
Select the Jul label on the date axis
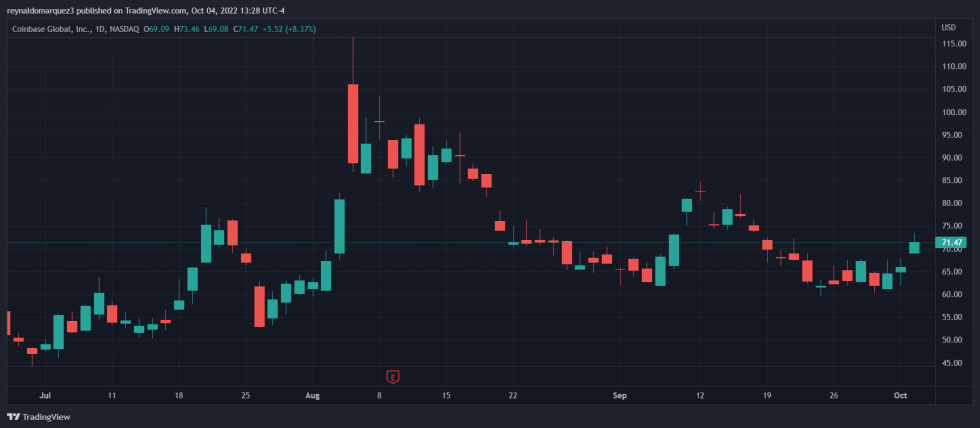point(44,396)
